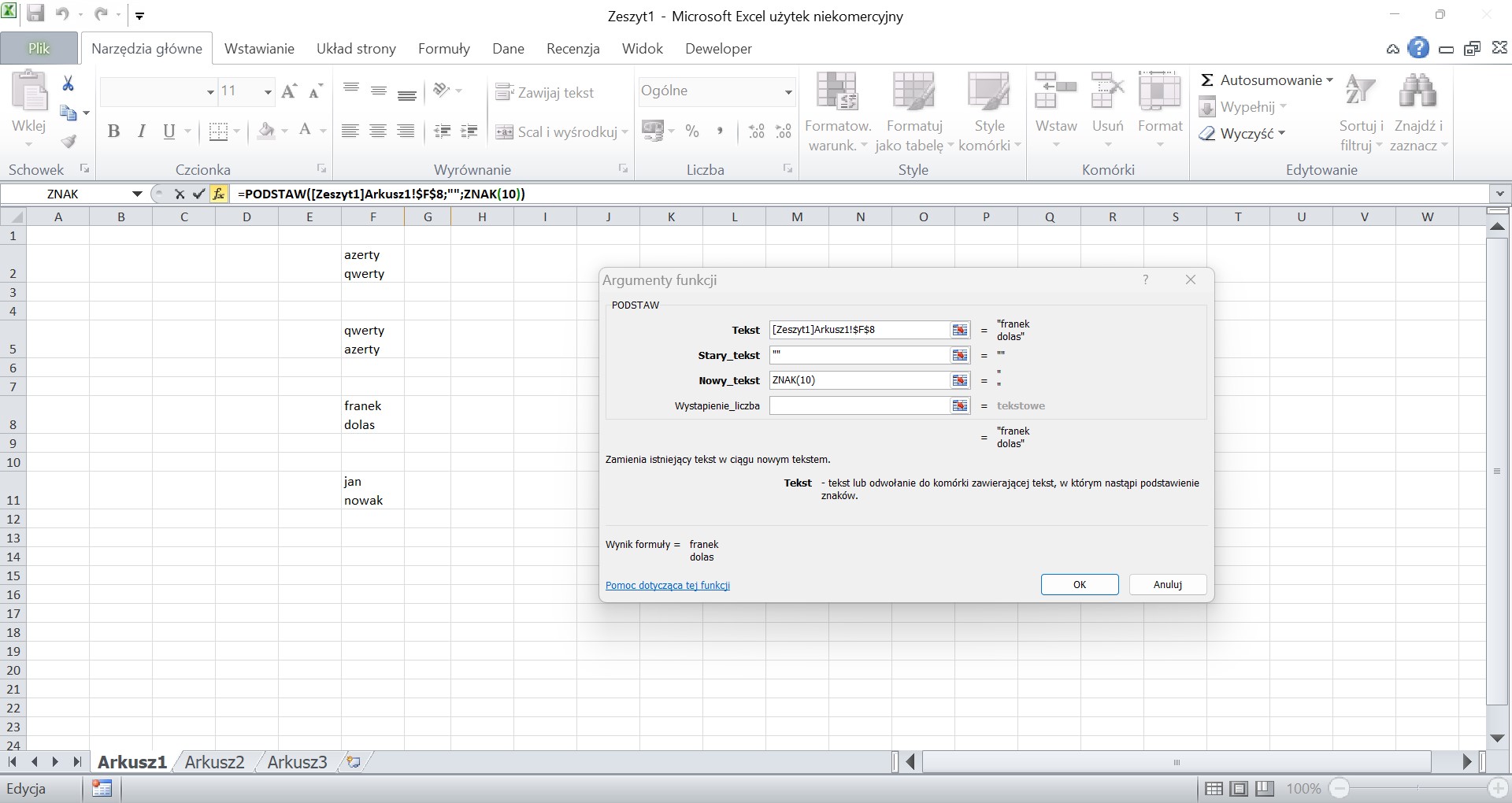Open the Ogólne number format dropdown

(787, 92)
